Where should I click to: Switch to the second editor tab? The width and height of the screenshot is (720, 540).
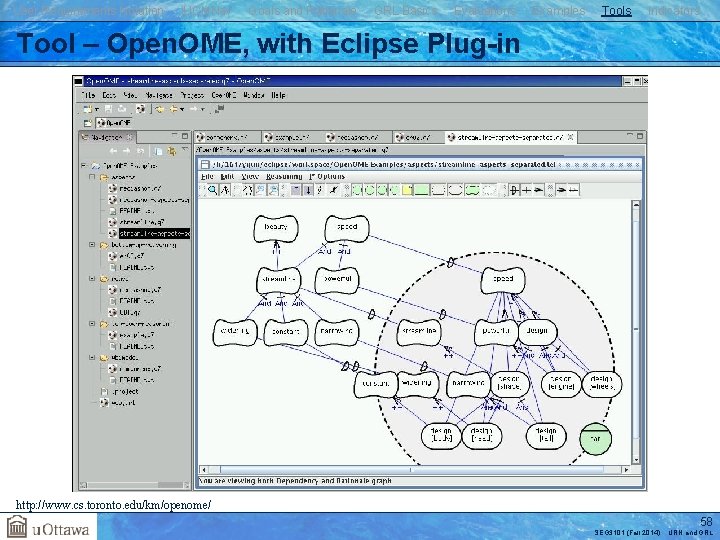tap(292, 137)
